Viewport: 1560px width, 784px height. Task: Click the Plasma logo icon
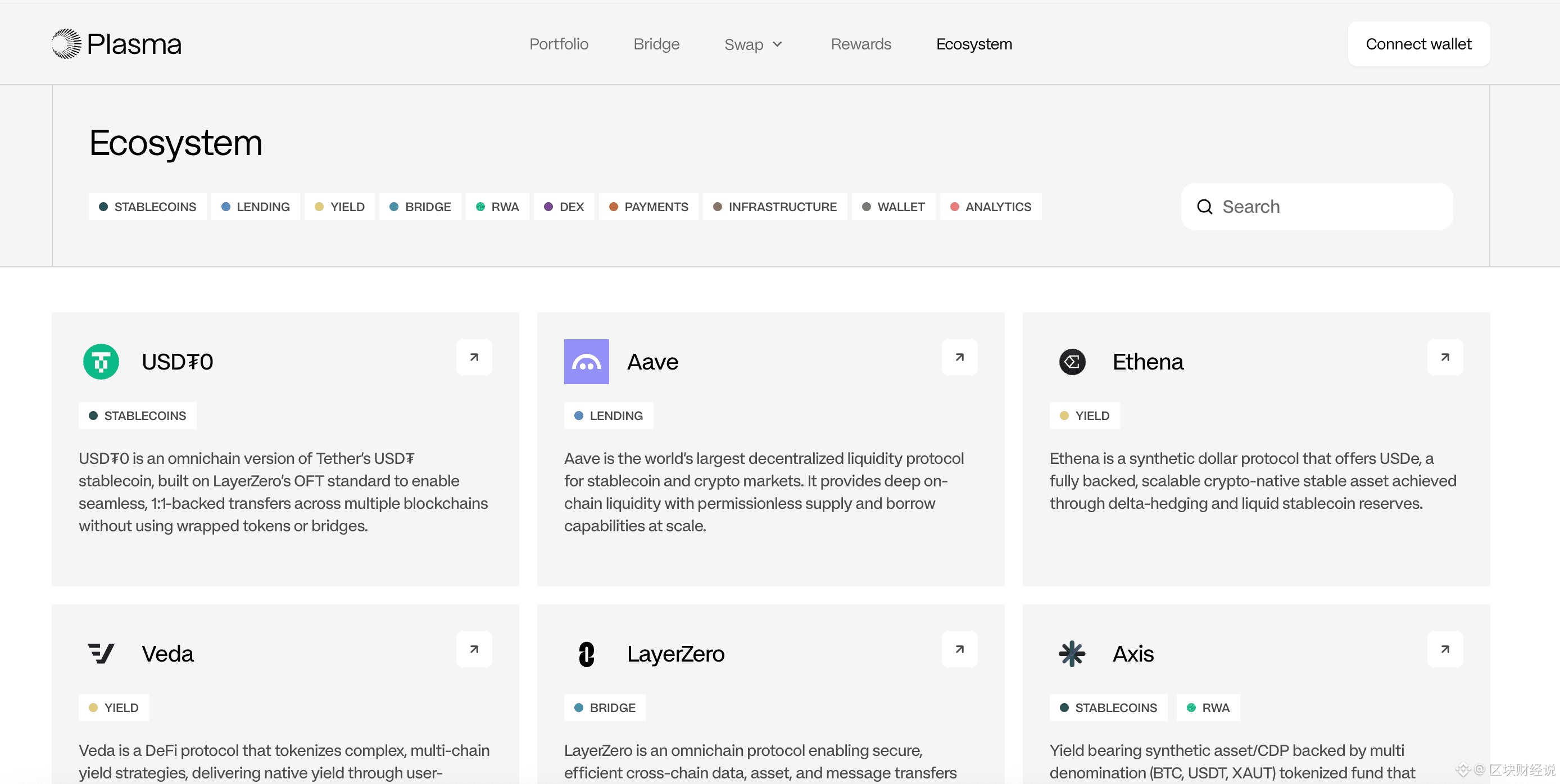(67, 44)
